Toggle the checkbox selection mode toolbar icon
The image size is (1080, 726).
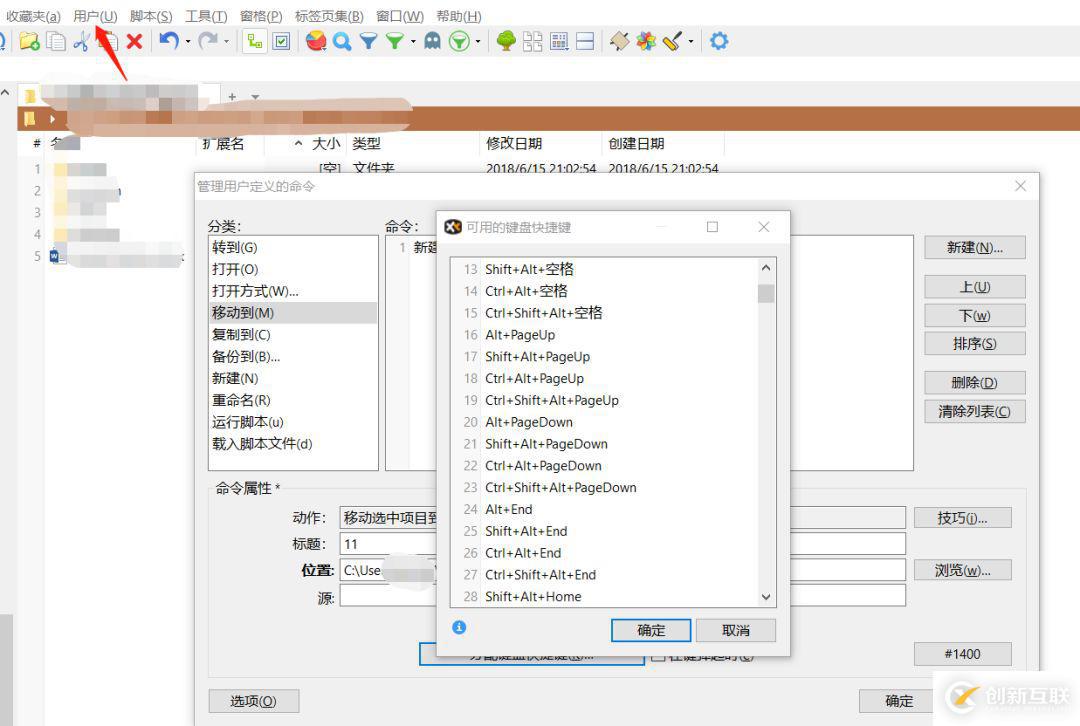(281, 41)
